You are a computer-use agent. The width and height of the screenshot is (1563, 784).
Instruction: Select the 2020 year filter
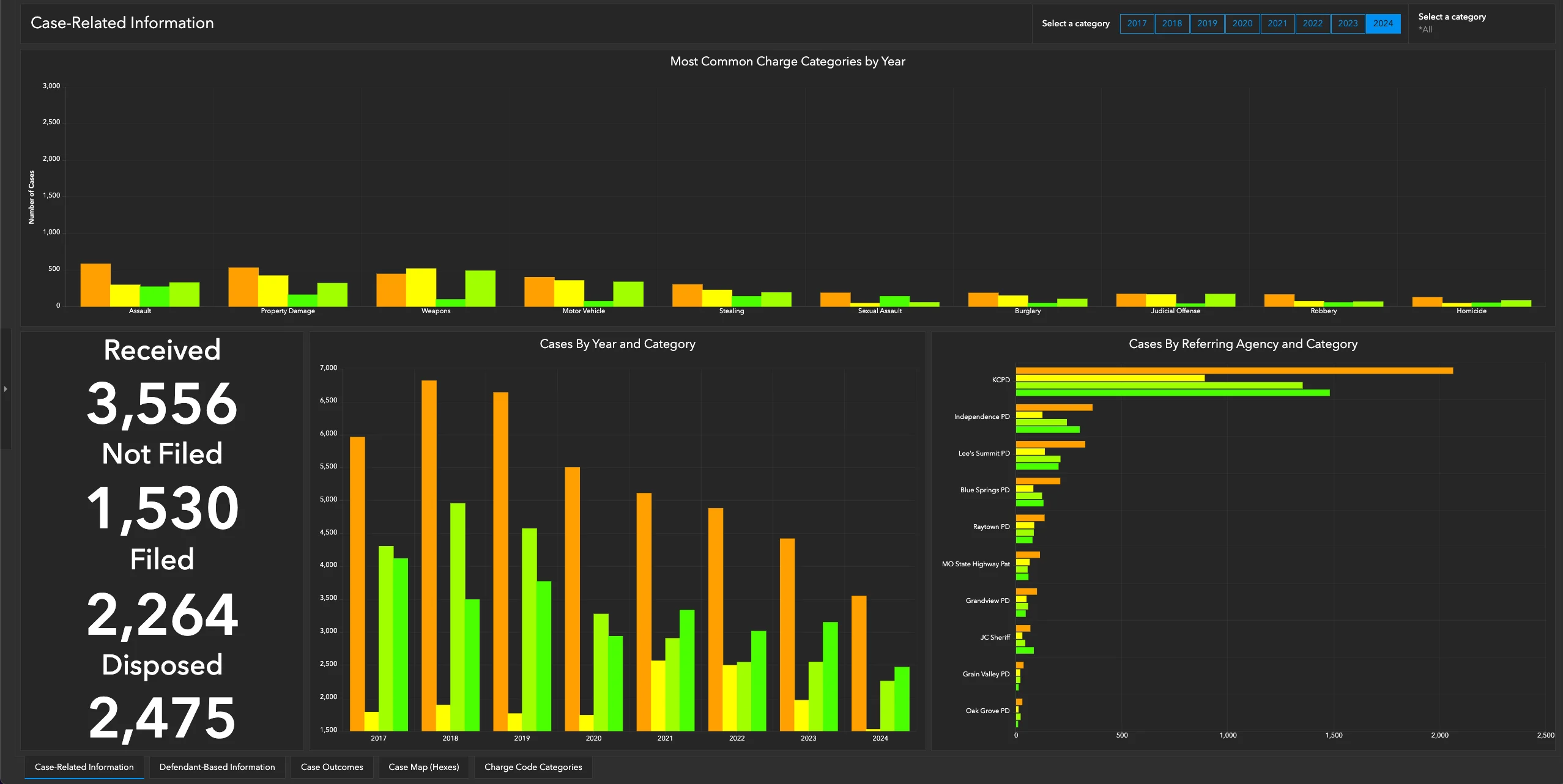pos(1243,23)
